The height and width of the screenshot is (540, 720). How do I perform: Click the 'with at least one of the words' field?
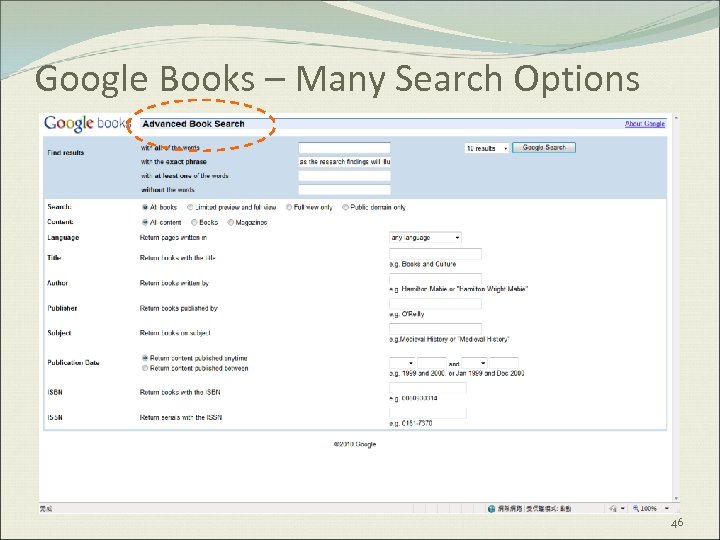click(344, 176)
